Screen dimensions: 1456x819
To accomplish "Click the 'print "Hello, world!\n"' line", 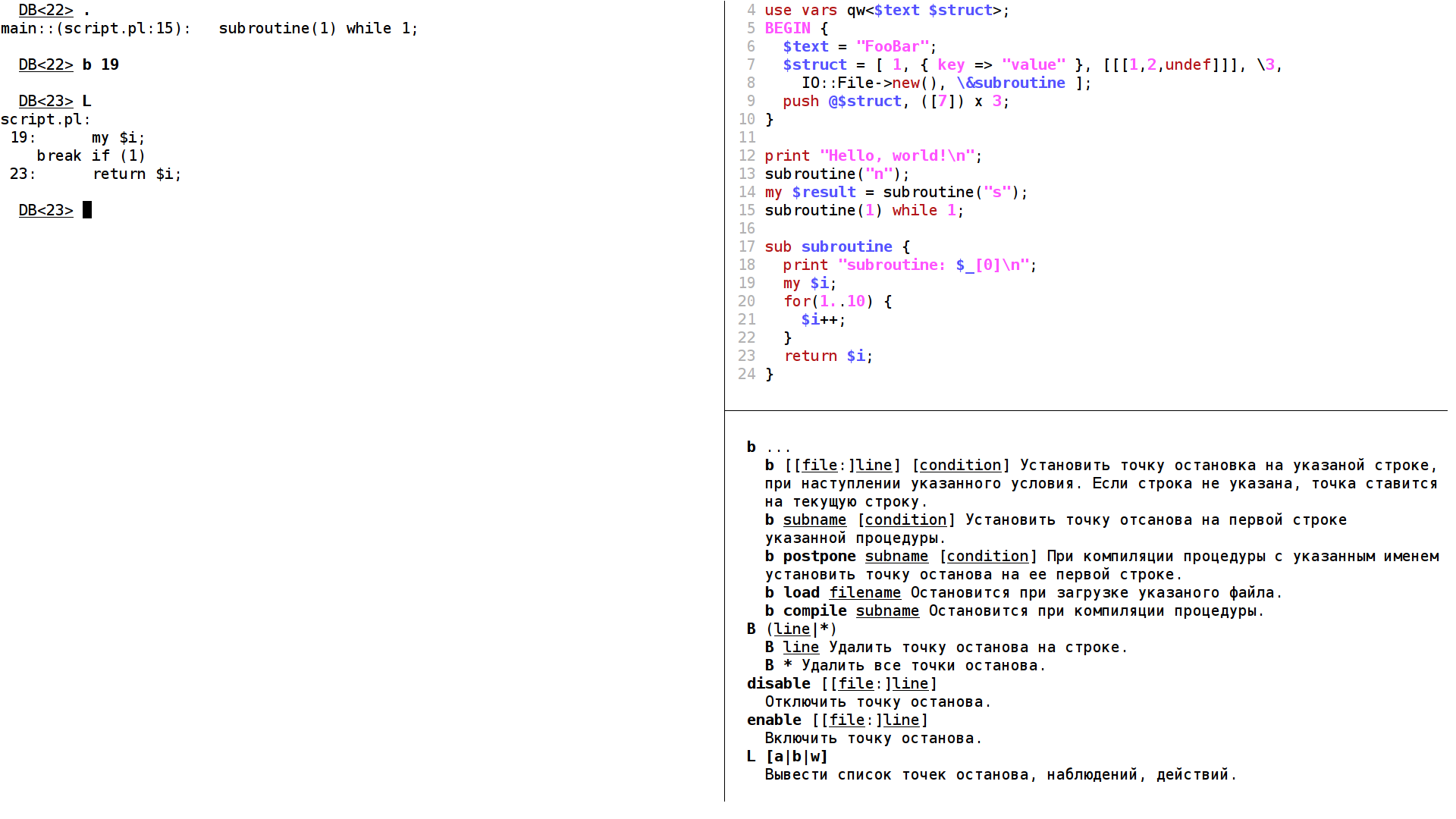I will click(x=874, y=155).
